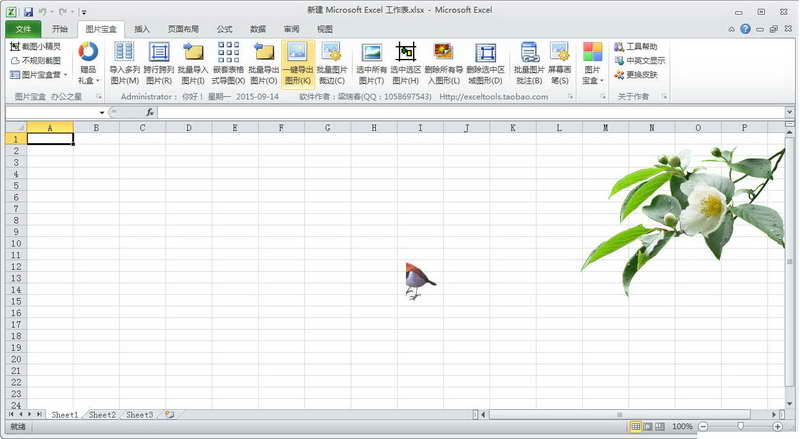The height and width of the screenshot is (439, 800).
Task: Click the fx Insert Function button
Action: pyautogui.click(x=150, y=112)
